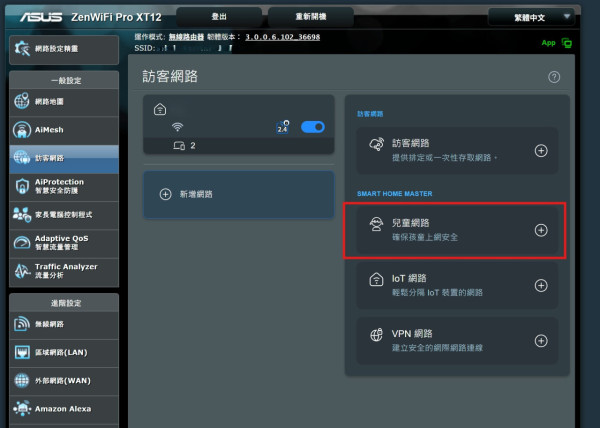Open the 網路設定精靈 quick setup button
The image size is (600, 428).
(64, 49)
